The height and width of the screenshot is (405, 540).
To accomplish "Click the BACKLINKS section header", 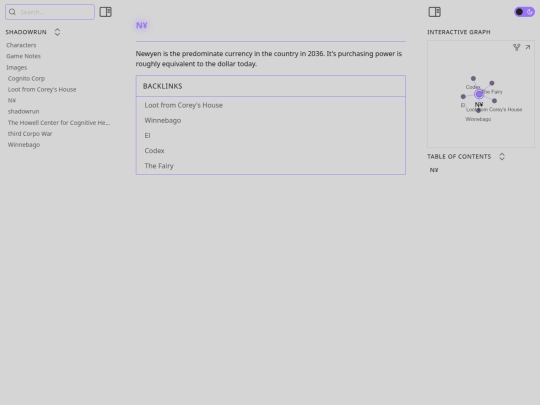I will [163, 86].
